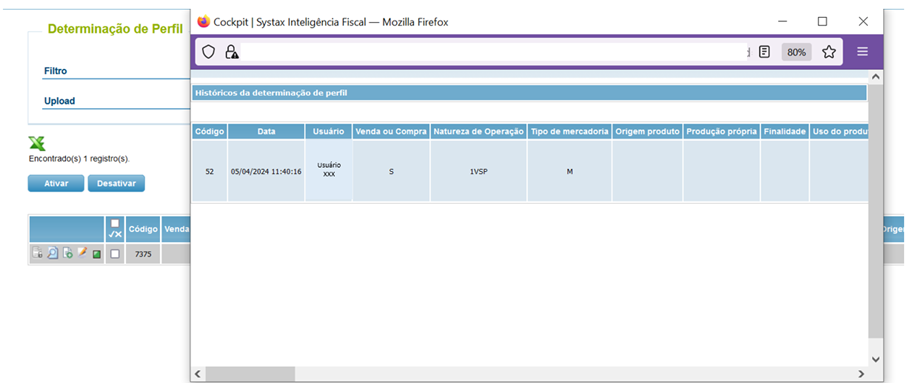Minimize the Firefox popup window
This screenshot has height=383, width=913.
(x=783, y=22)
